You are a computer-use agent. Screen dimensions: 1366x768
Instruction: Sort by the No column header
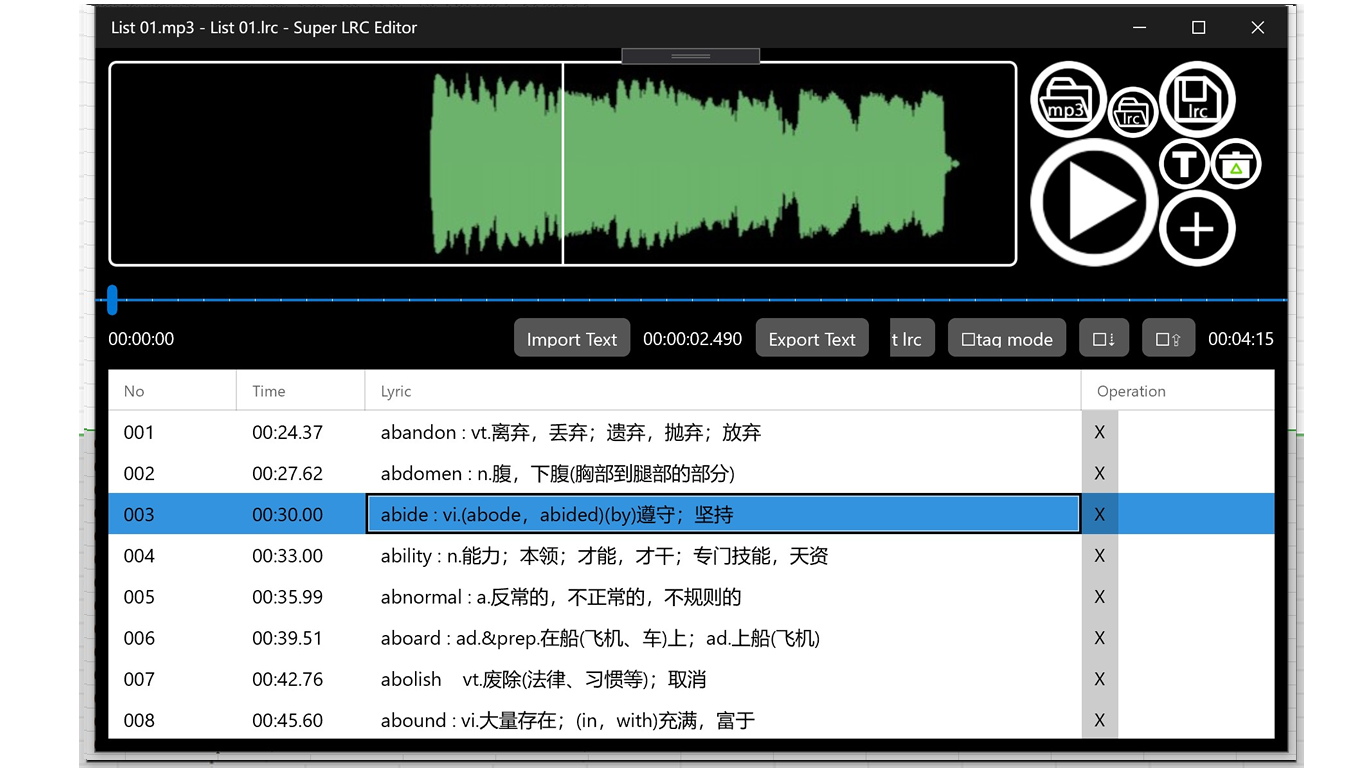tap(134, 391)
